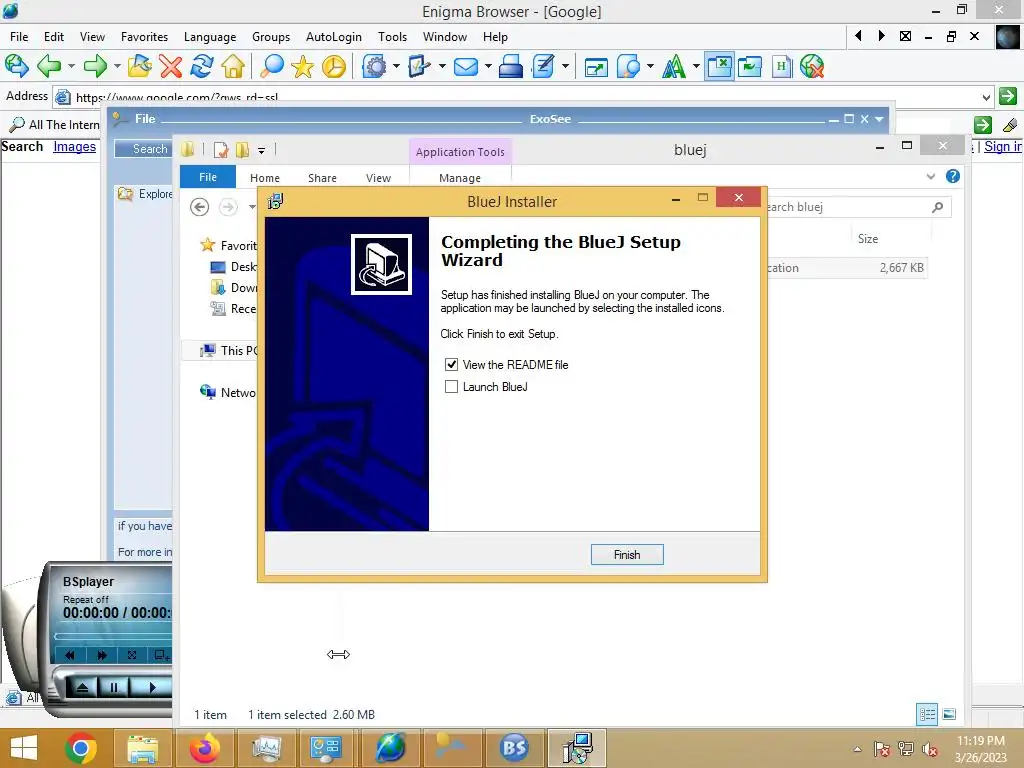
Task: Click the text size letters icon
Action: click(674, 66)
